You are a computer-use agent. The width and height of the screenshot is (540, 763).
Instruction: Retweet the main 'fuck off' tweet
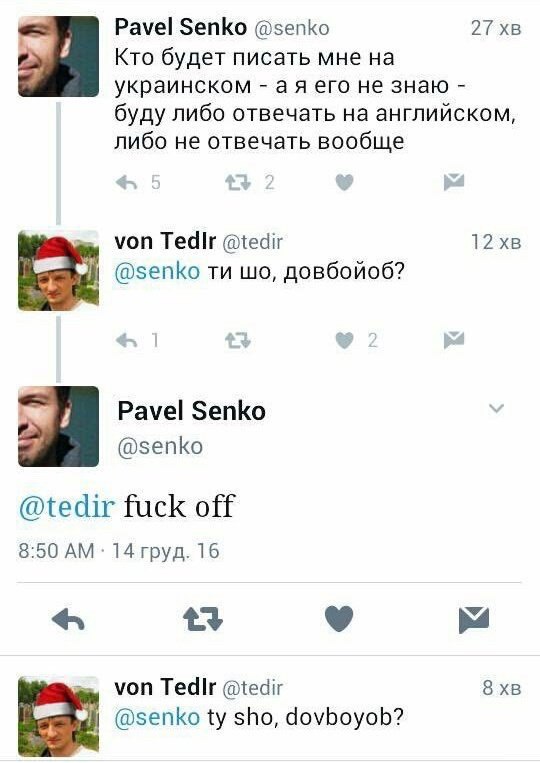pos(203,620)
